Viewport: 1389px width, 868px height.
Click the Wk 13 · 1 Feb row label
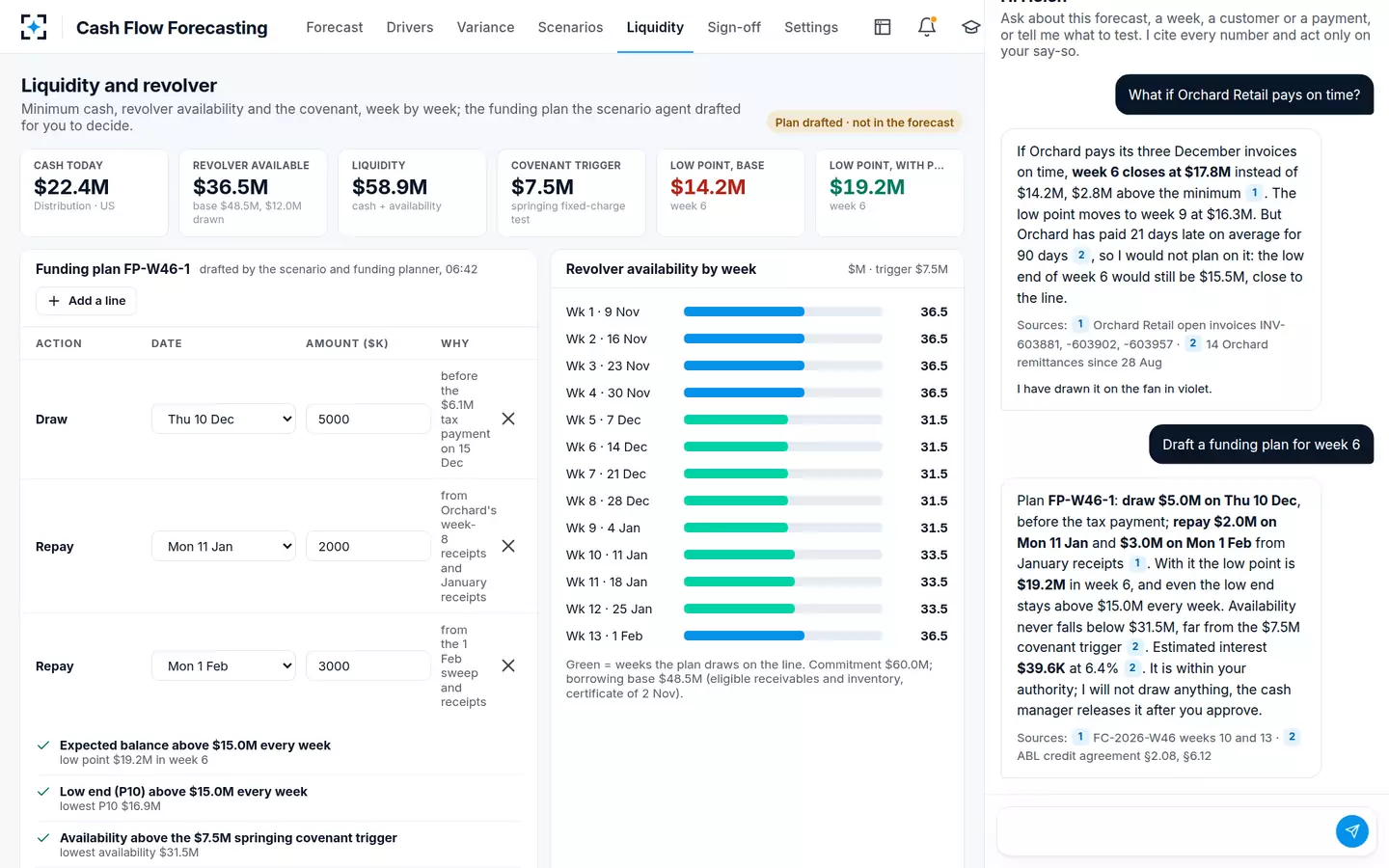(x=604, y=636)
